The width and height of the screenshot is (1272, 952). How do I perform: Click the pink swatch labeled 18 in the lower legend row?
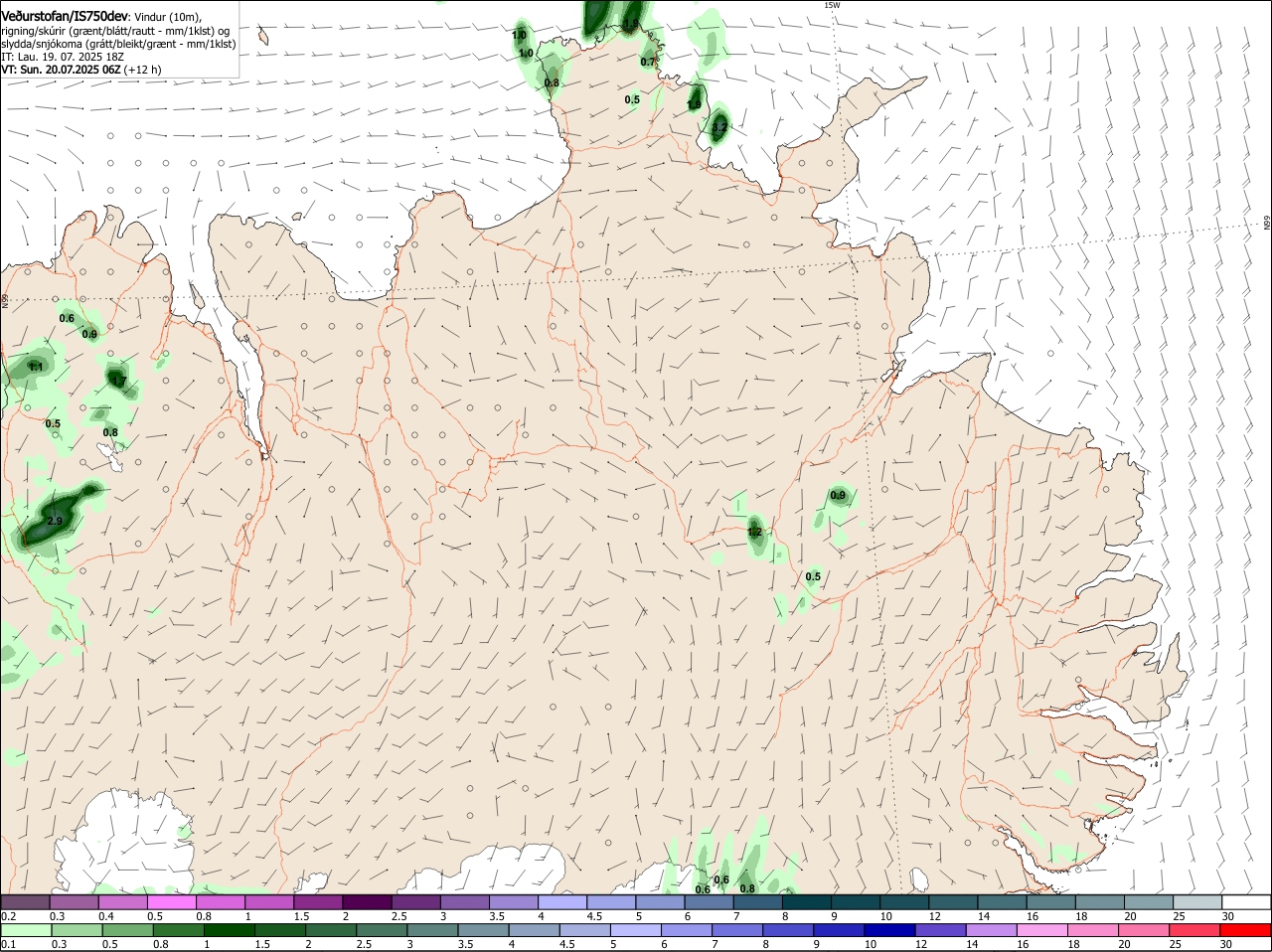click(x=1094, y=930)
